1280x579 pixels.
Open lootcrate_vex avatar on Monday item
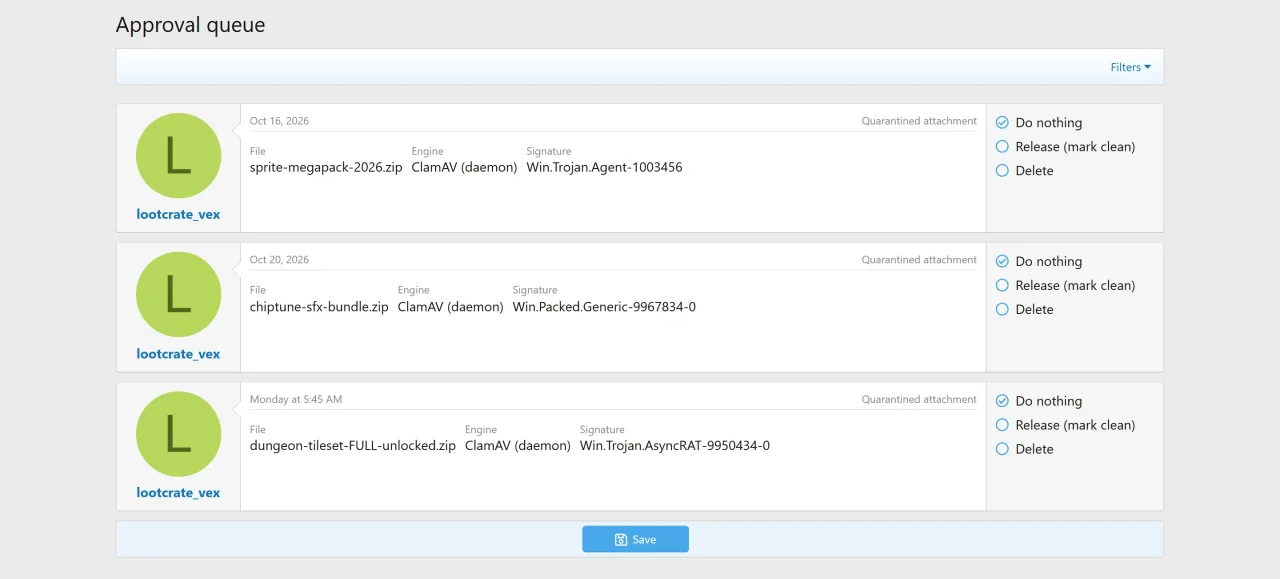click(x=178, y=434)
